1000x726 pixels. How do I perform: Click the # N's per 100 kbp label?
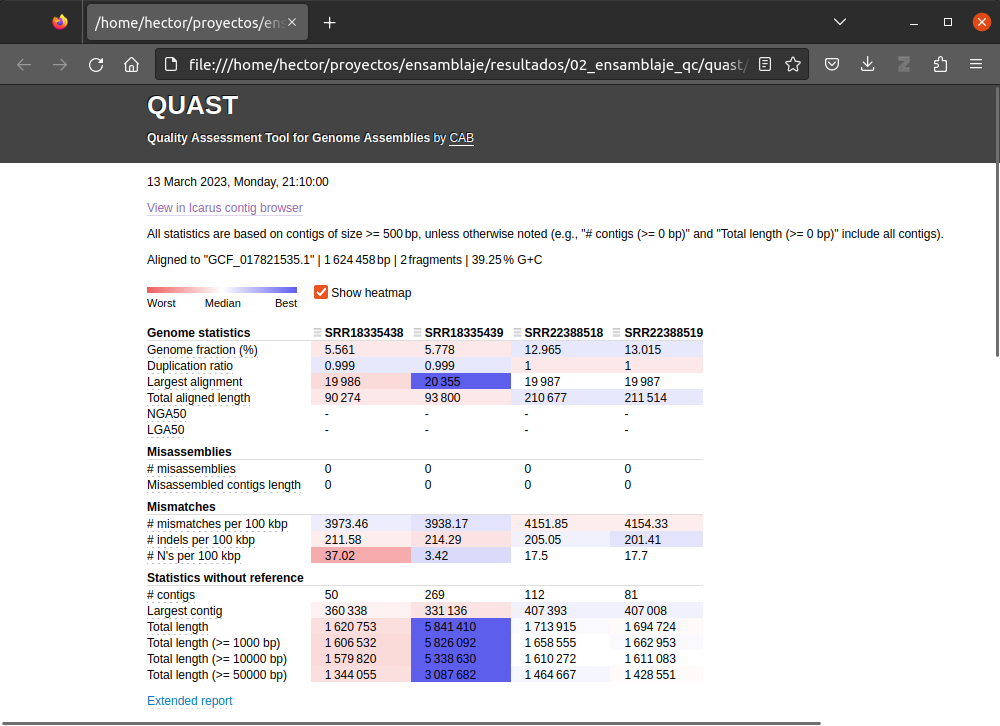[194, 556]
